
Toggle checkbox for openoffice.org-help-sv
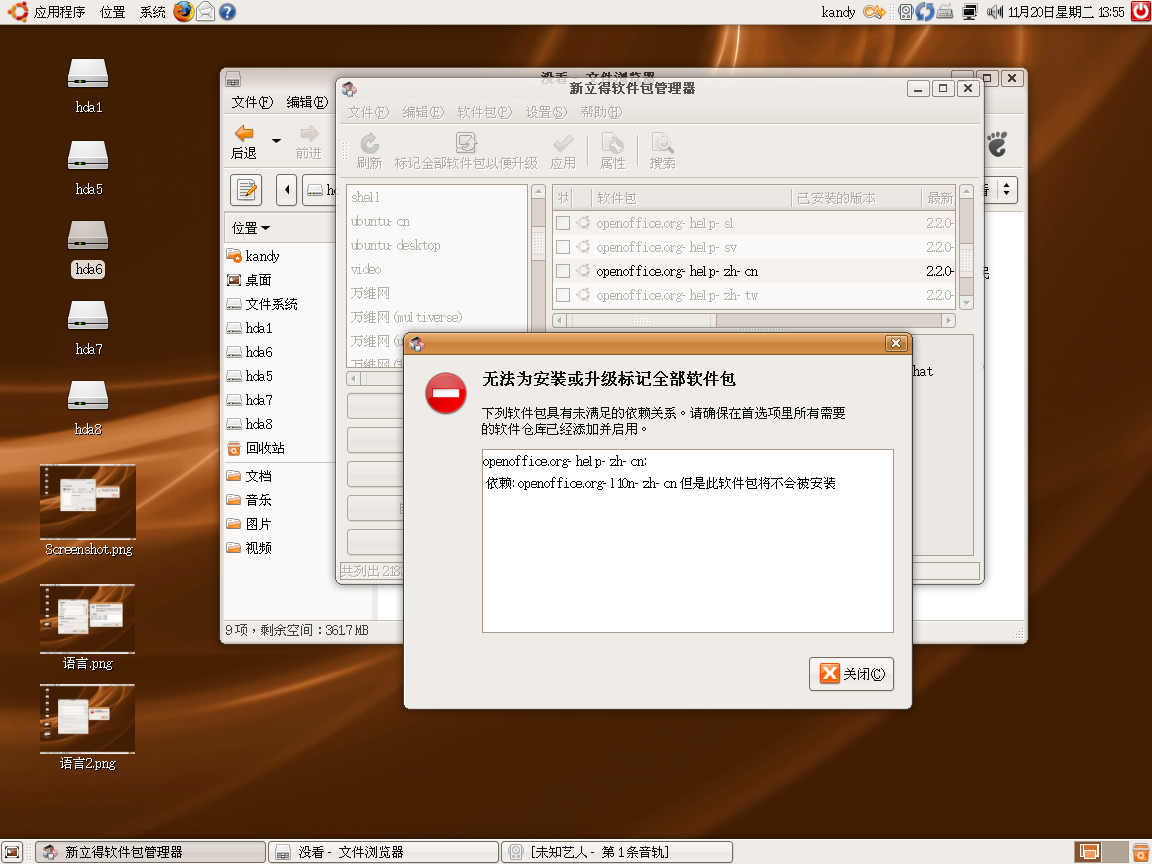tap(564, 247)
